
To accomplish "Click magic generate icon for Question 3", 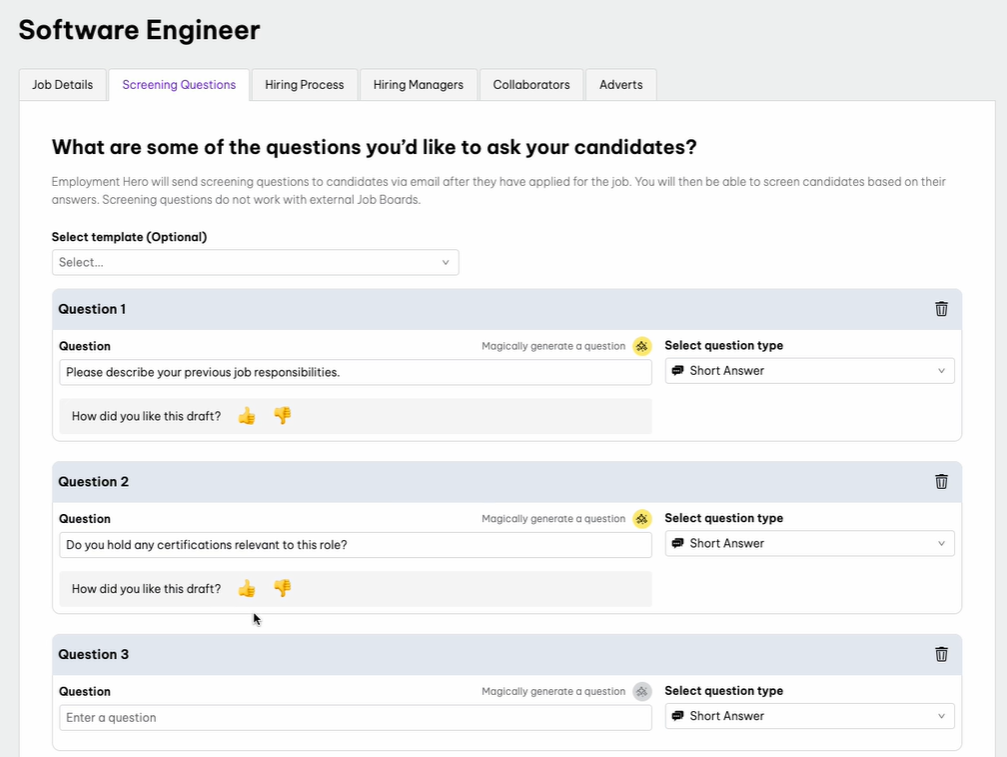I will point(642,692).
